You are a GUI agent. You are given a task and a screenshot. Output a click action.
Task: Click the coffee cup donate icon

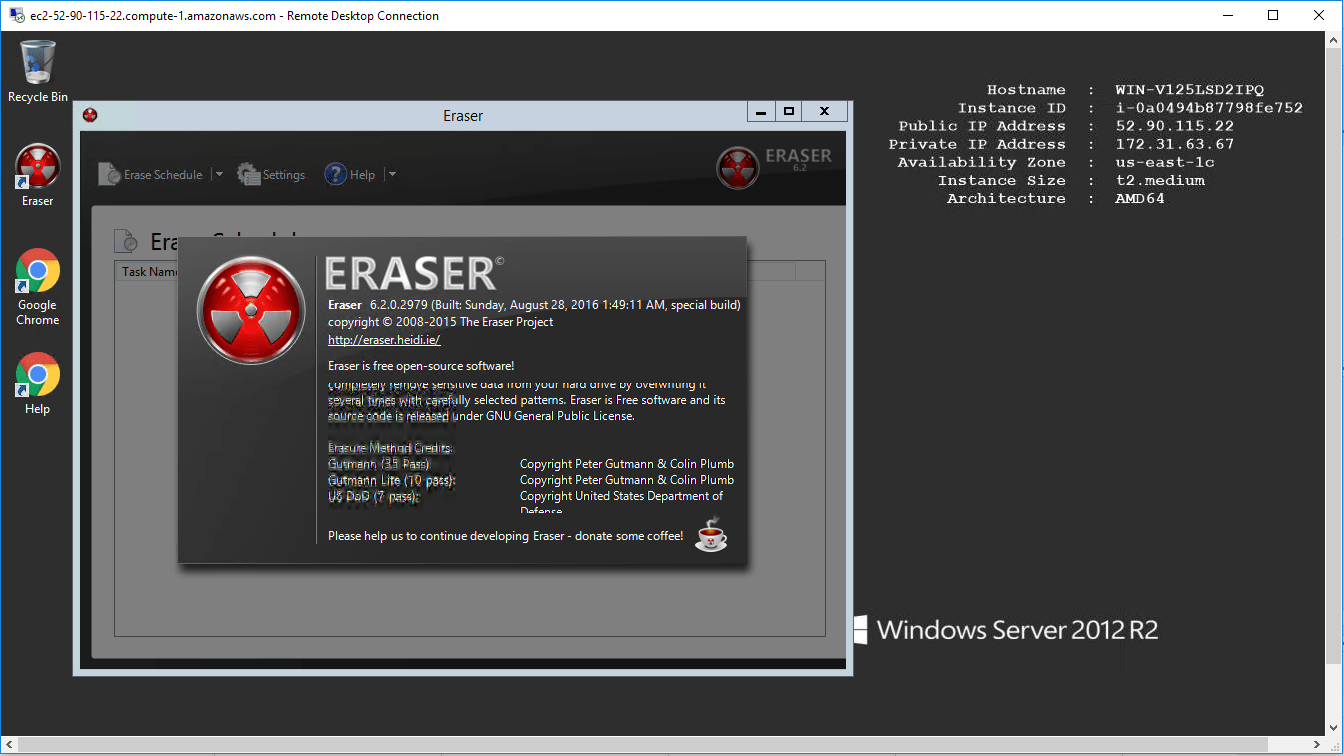pos(711,535)
